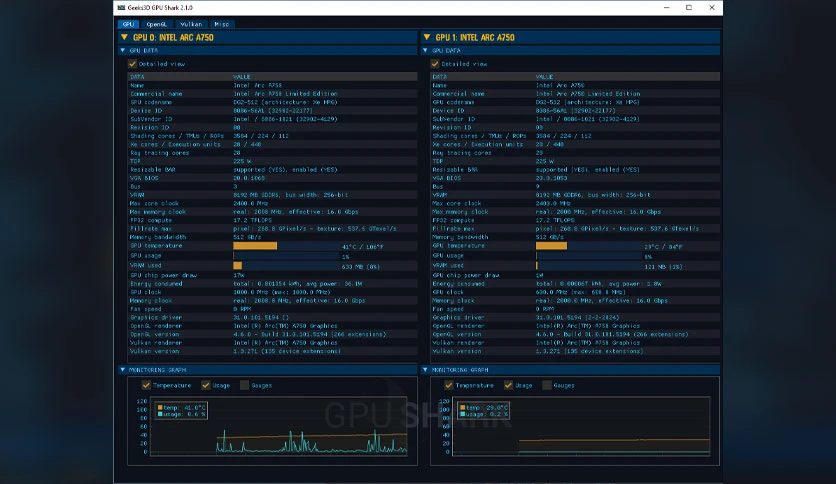Viewport: 836px width, 484px height.
Task: Close the GPU Shark window
Action: [712, 7]
